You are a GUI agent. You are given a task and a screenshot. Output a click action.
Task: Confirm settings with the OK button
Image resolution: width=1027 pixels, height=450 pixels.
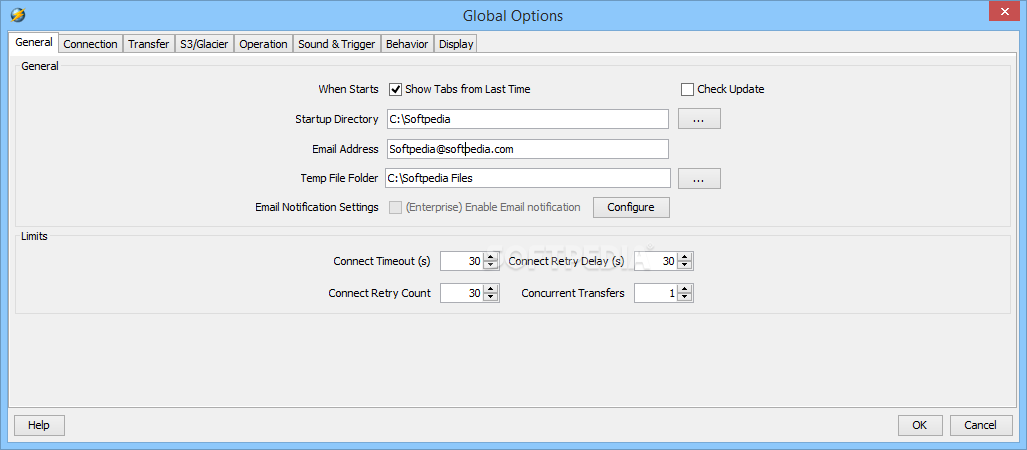pyautogui.click(x=920, y=425)
